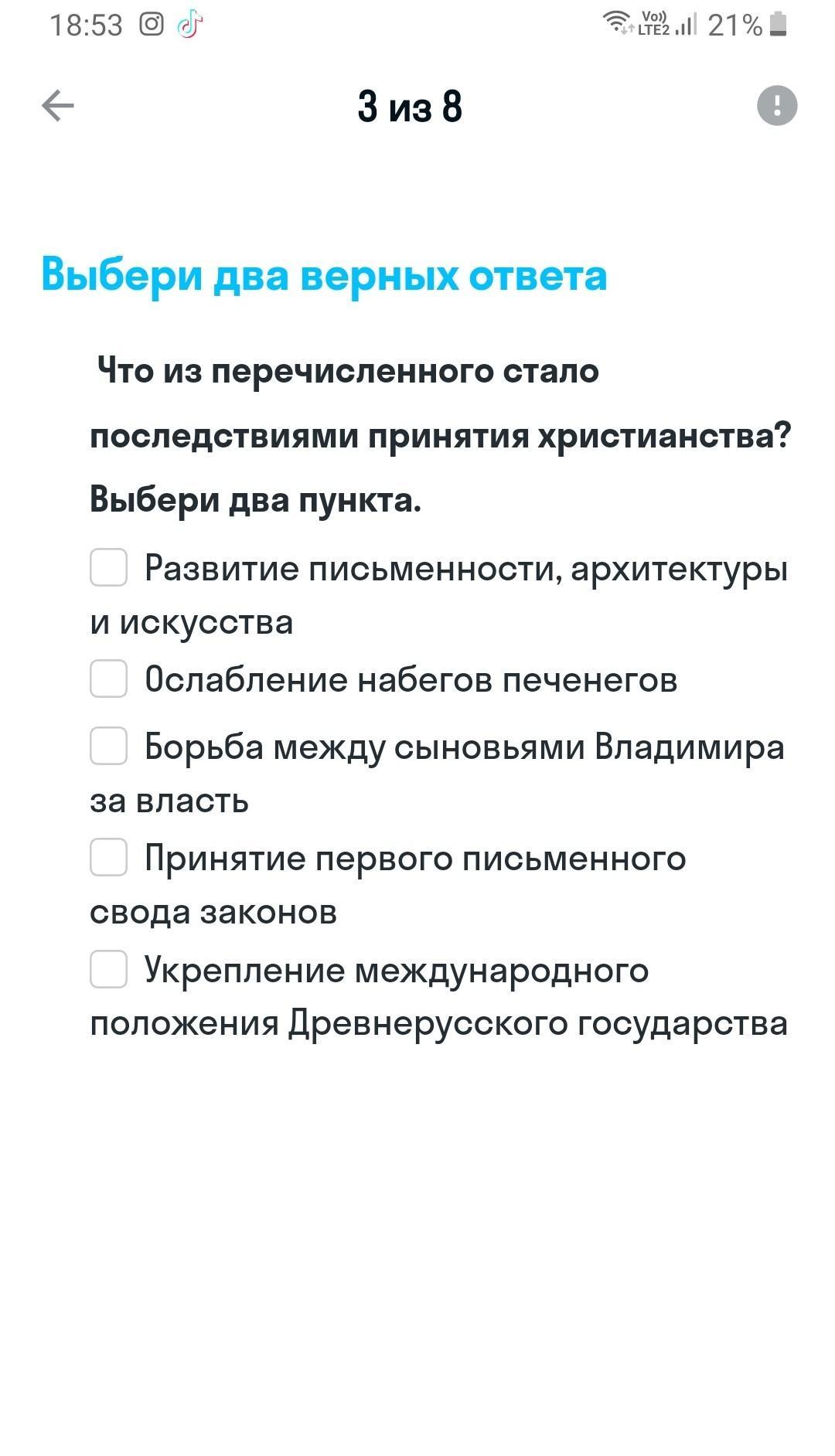Tick 'Борьба между сыновьями Владимира' checkbox
Screen dimensions: 835x1456
click(x=109, y=746)
